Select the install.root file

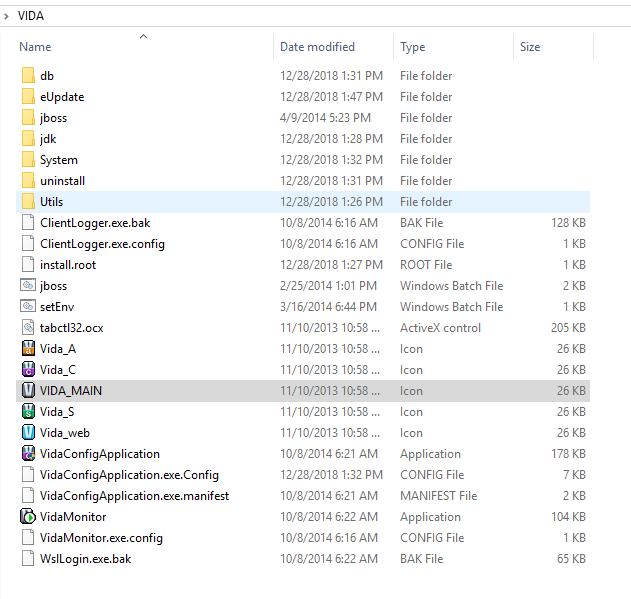67,265
